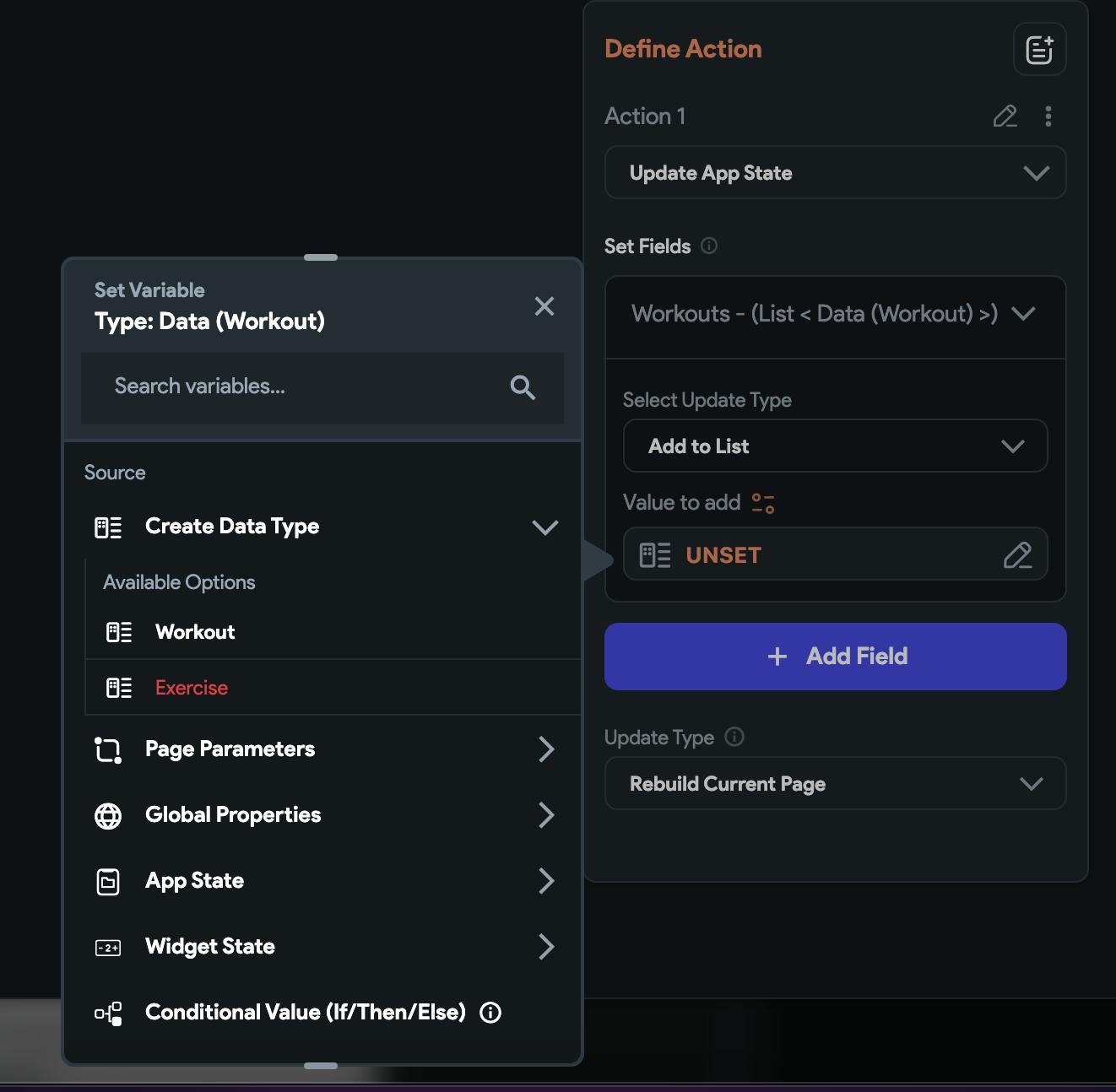
Task: Click the Add Field button
Action: 835,656
